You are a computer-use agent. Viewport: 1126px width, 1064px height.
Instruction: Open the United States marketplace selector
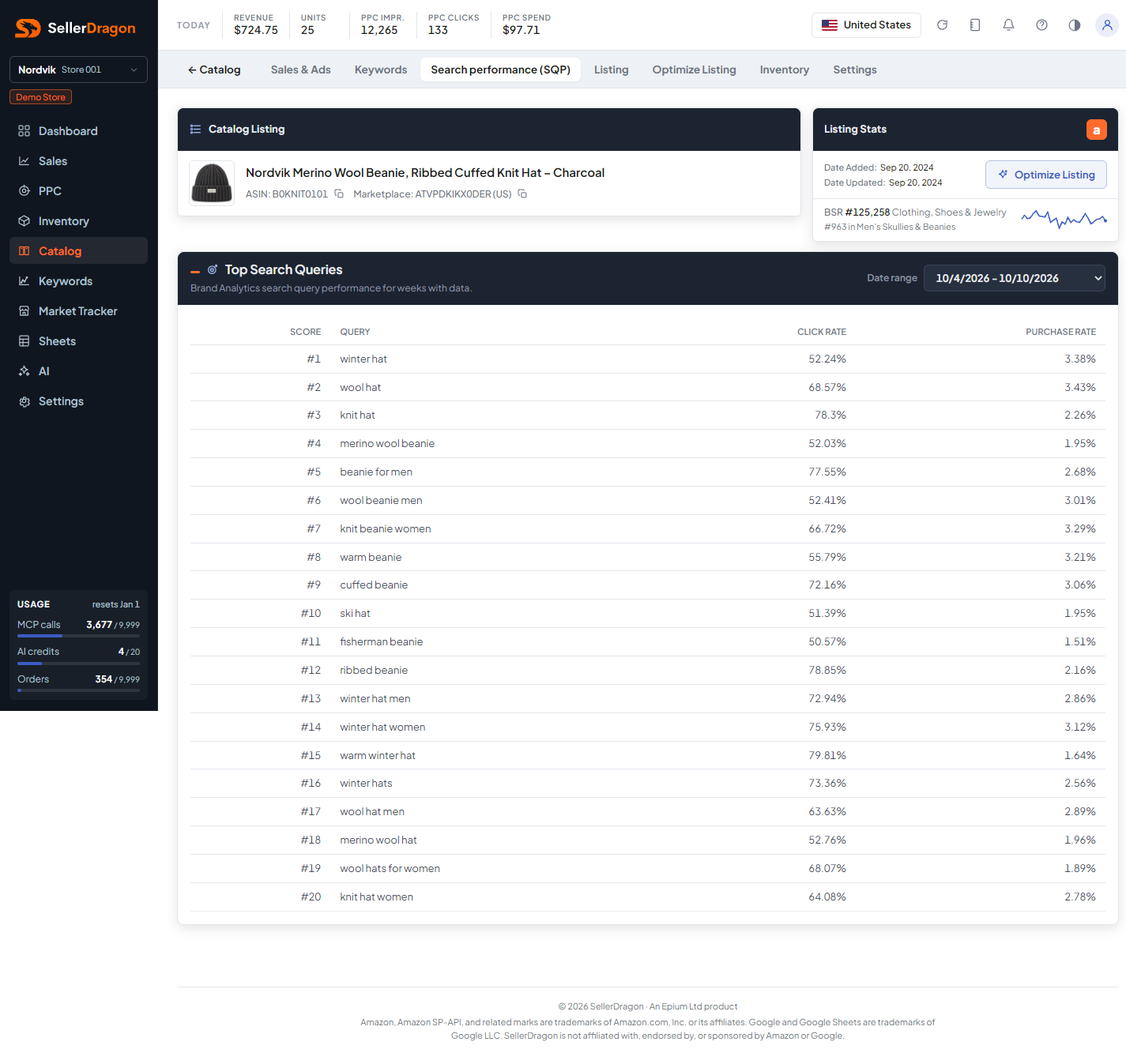click(x=866, y=25)
